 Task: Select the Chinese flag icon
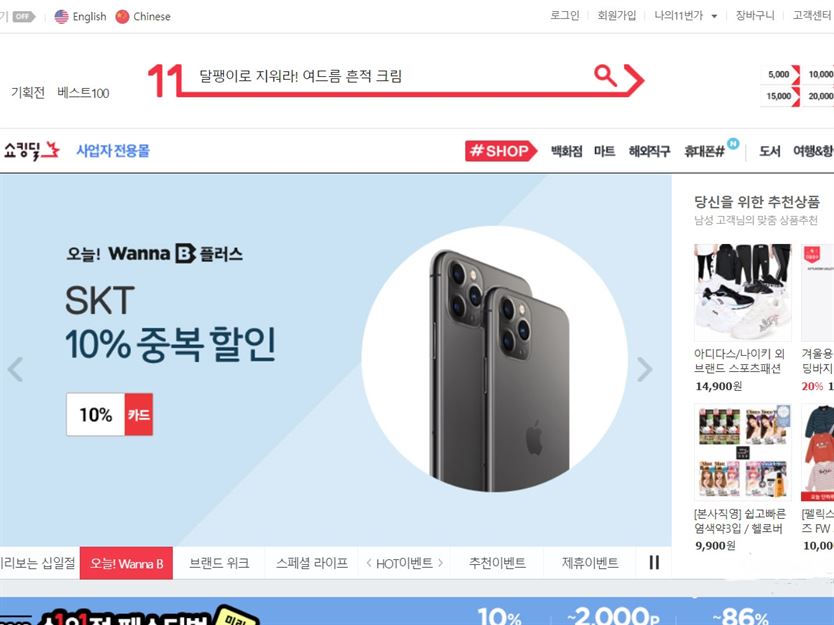click(x=122, y=16)
